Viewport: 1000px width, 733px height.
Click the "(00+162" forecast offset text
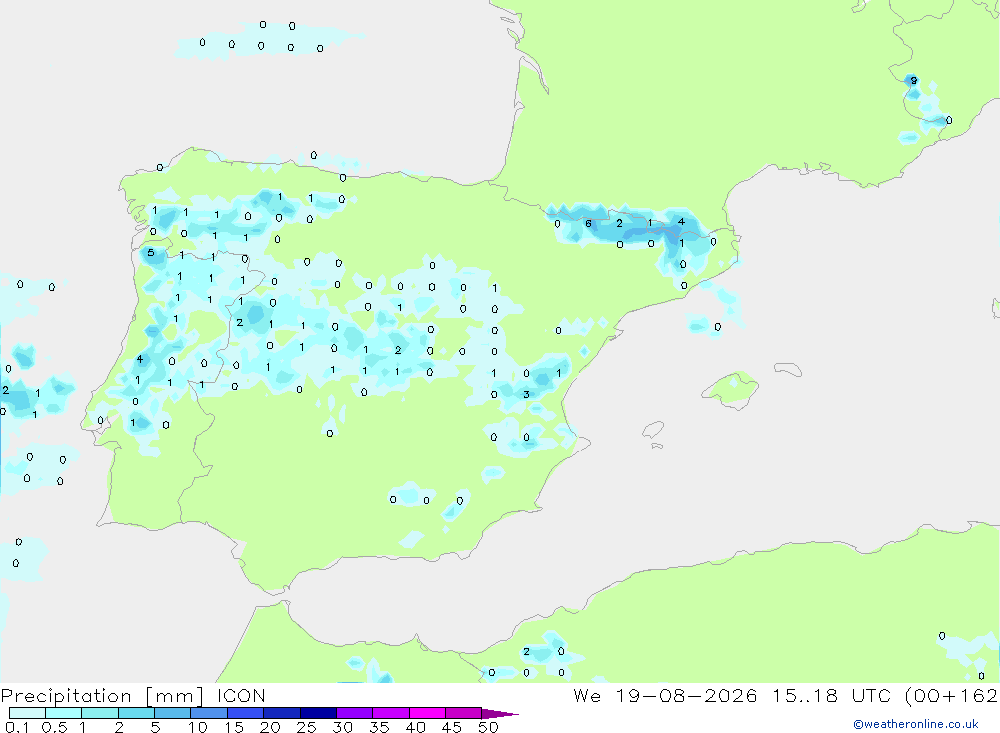[x=951, y=696]
